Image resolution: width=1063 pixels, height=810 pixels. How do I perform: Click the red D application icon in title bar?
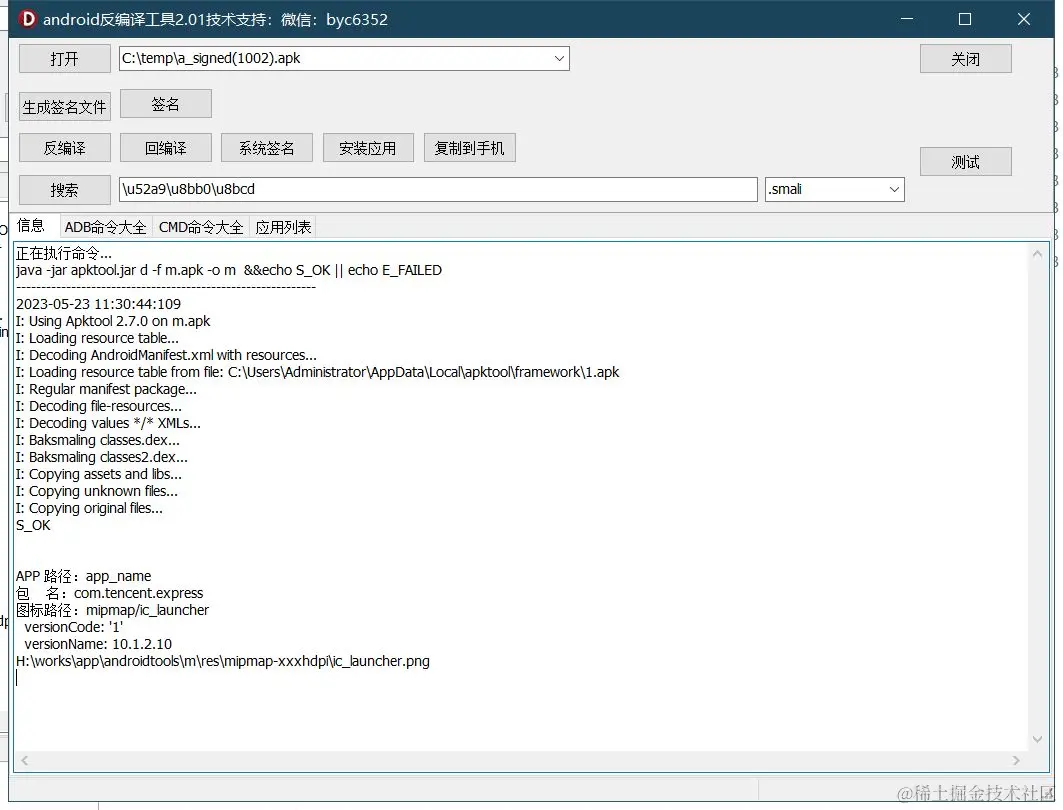pyautogui.click(x=27, y=19)
